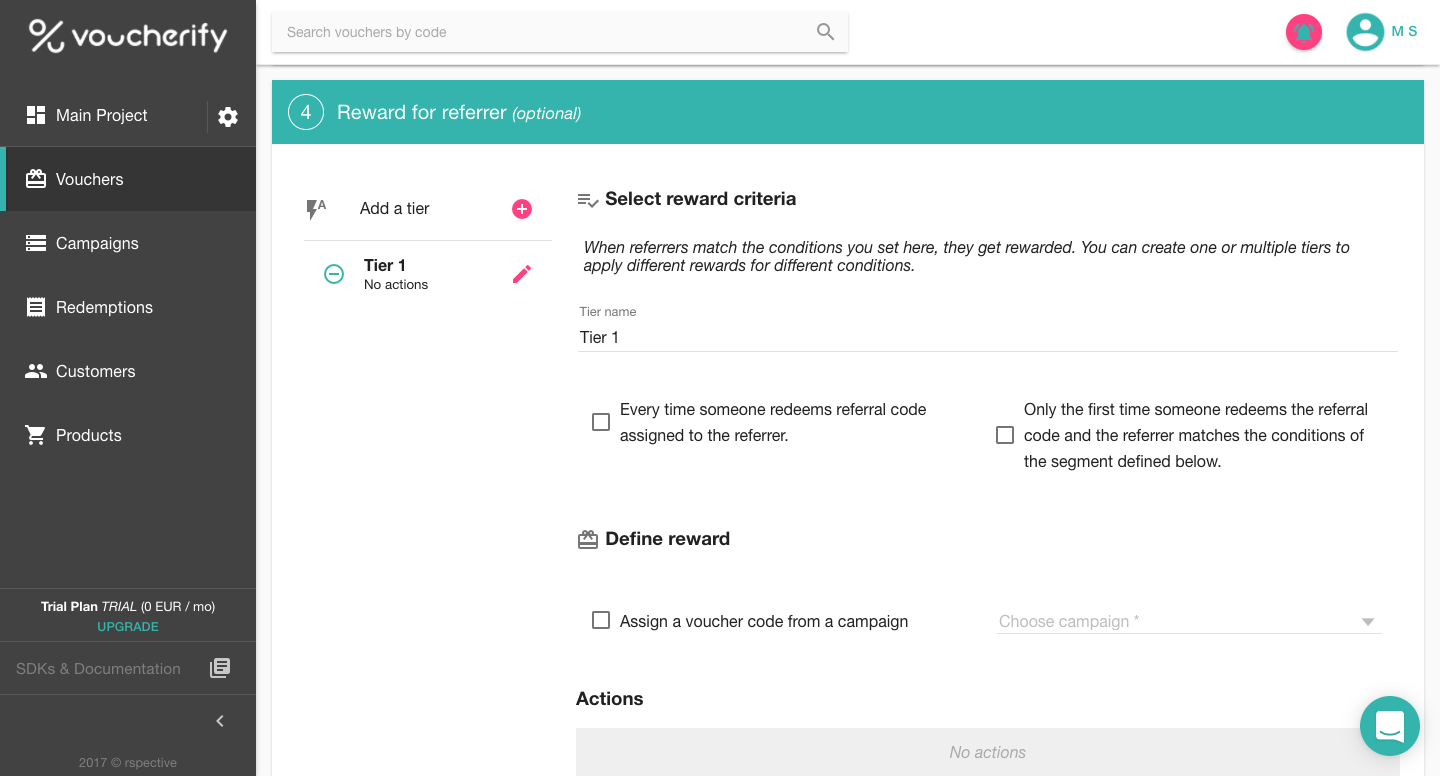Open the chat support widget
Image resolution: width=1440 pixels, height=776 pixels.
coord(1390,726)
